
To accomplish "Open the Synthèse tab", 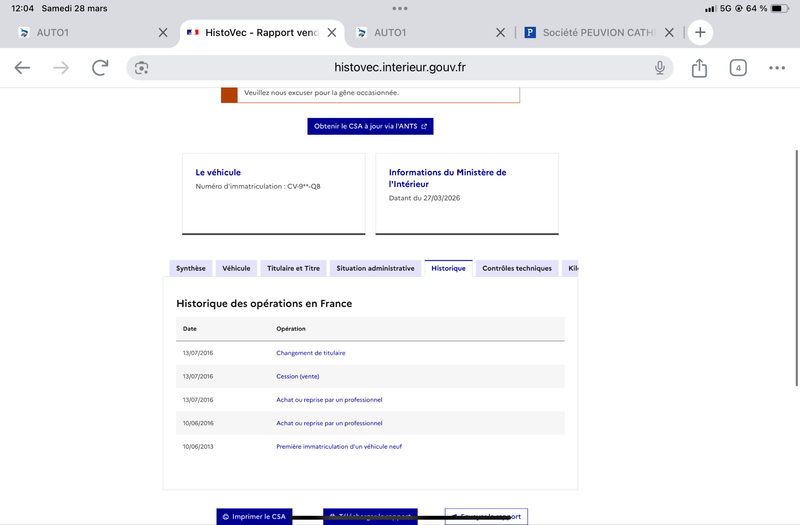I will [x=190, y=268].
